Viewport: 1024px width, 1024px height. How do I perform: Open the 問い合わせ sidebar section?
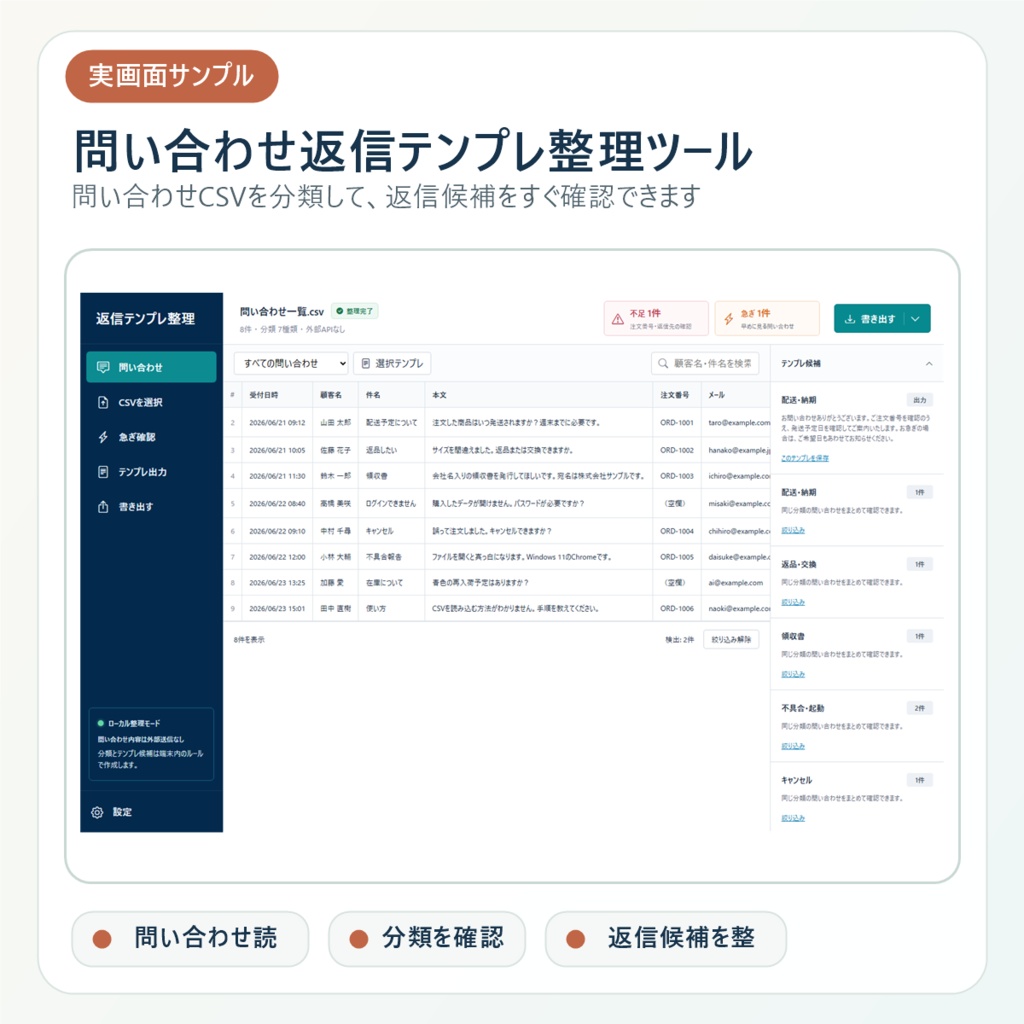point(151,367)
